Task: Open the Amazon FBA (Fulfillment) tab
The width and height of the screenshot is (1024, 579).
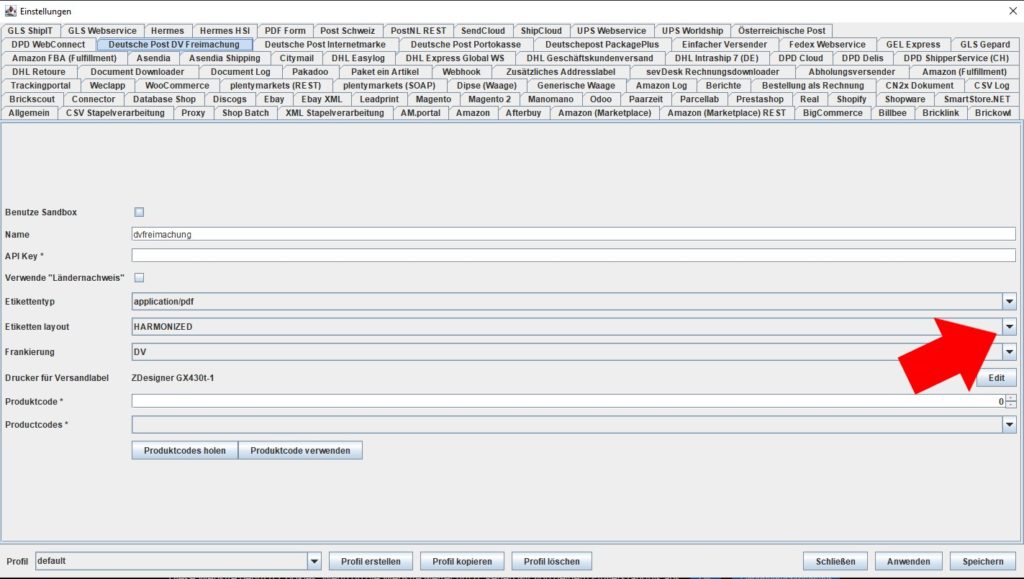Action: 65,58
